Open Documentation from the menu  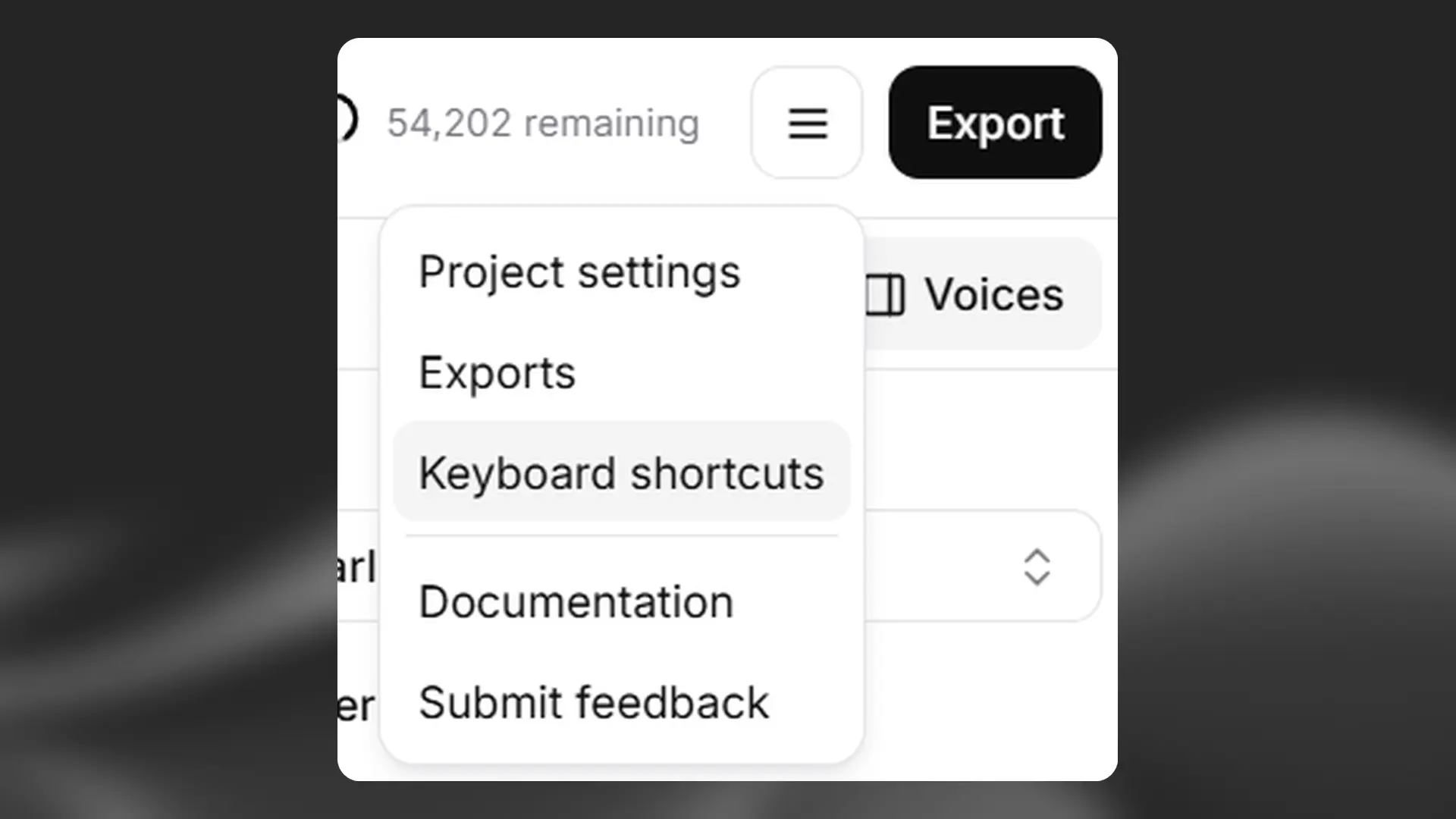tap(576, 601)
